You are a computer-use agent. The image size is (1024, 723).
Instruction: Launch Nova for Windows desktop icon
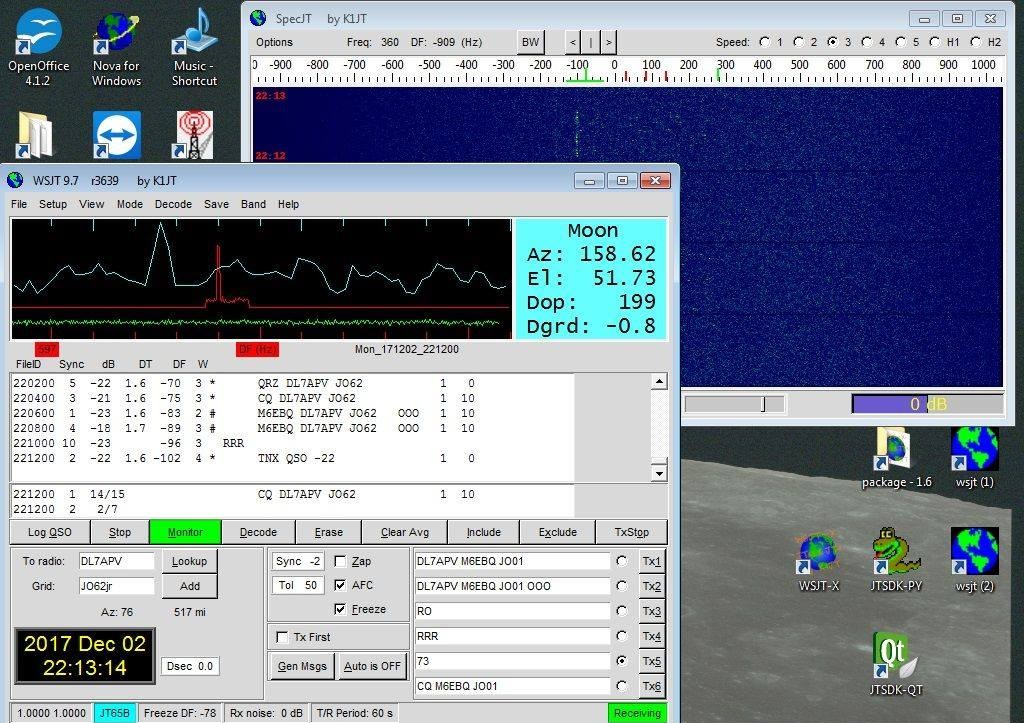116,47
